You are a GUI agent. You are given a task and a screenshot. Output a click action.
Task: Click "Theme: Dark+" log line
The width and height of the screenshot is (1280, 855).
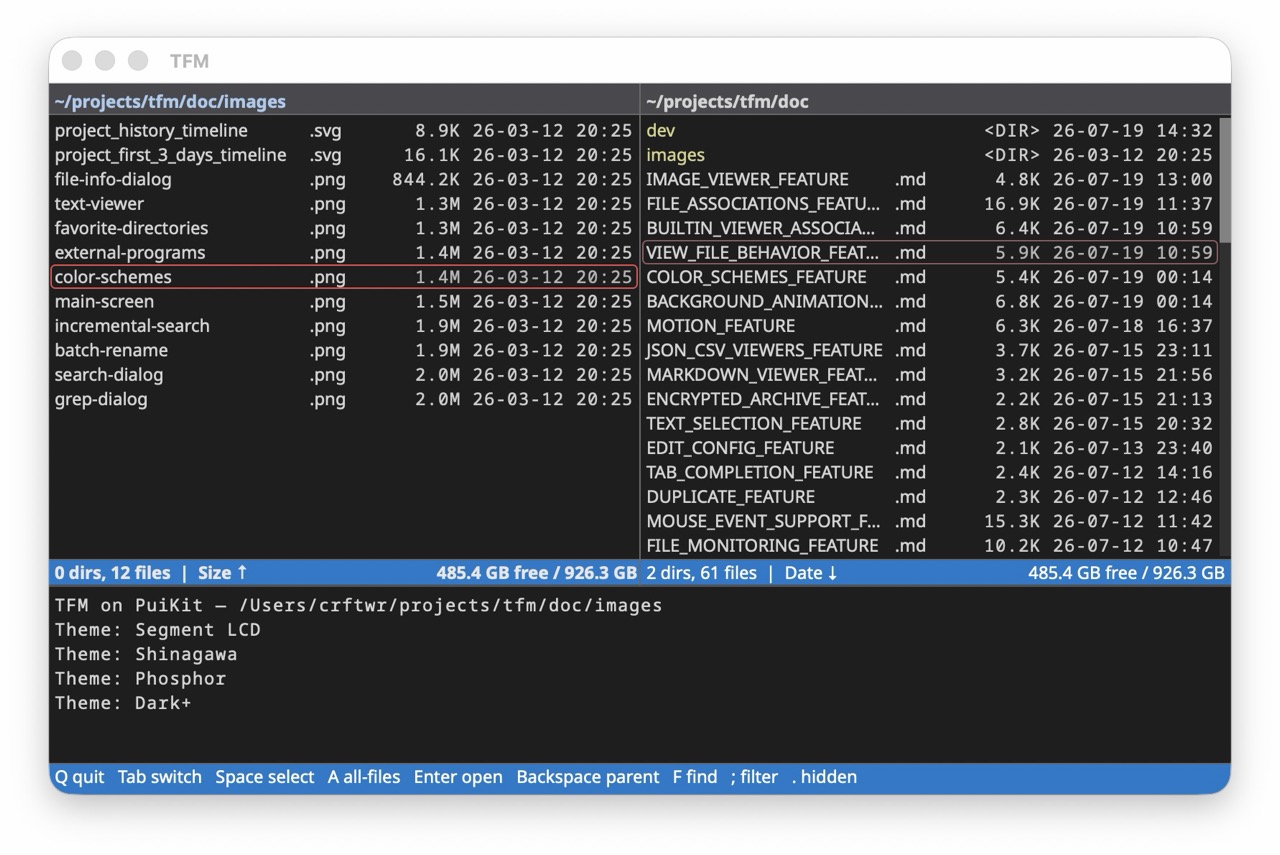(x=123, y=703)
